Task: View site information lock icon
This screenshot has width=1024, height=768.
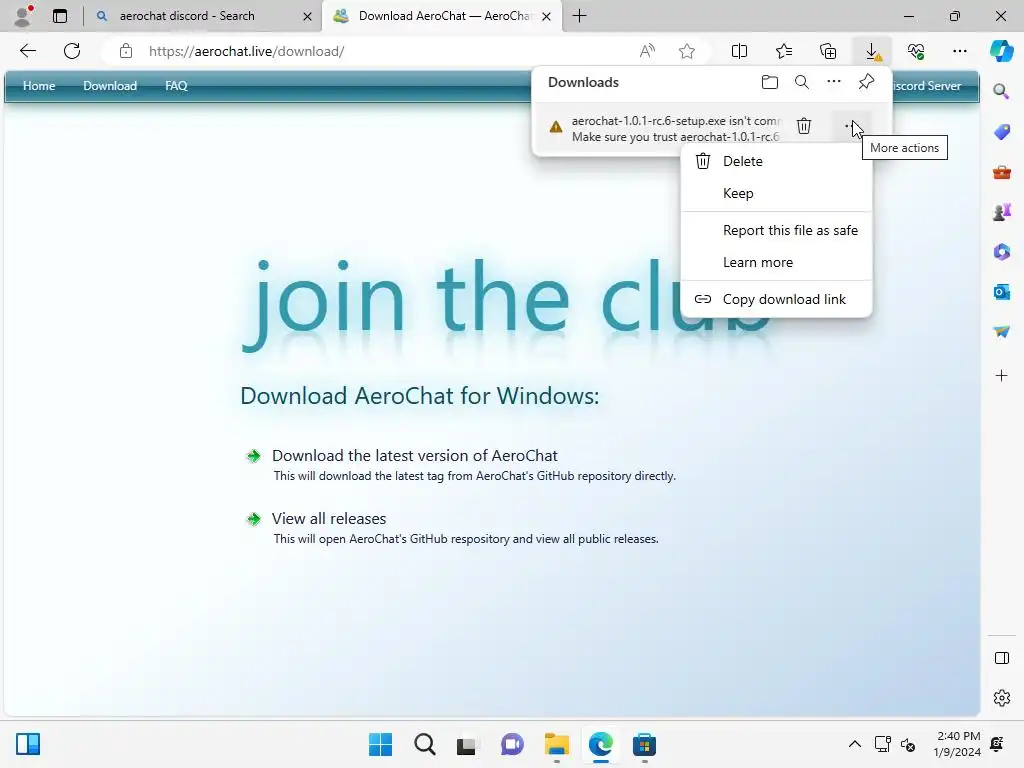Action: coord(126,51)
